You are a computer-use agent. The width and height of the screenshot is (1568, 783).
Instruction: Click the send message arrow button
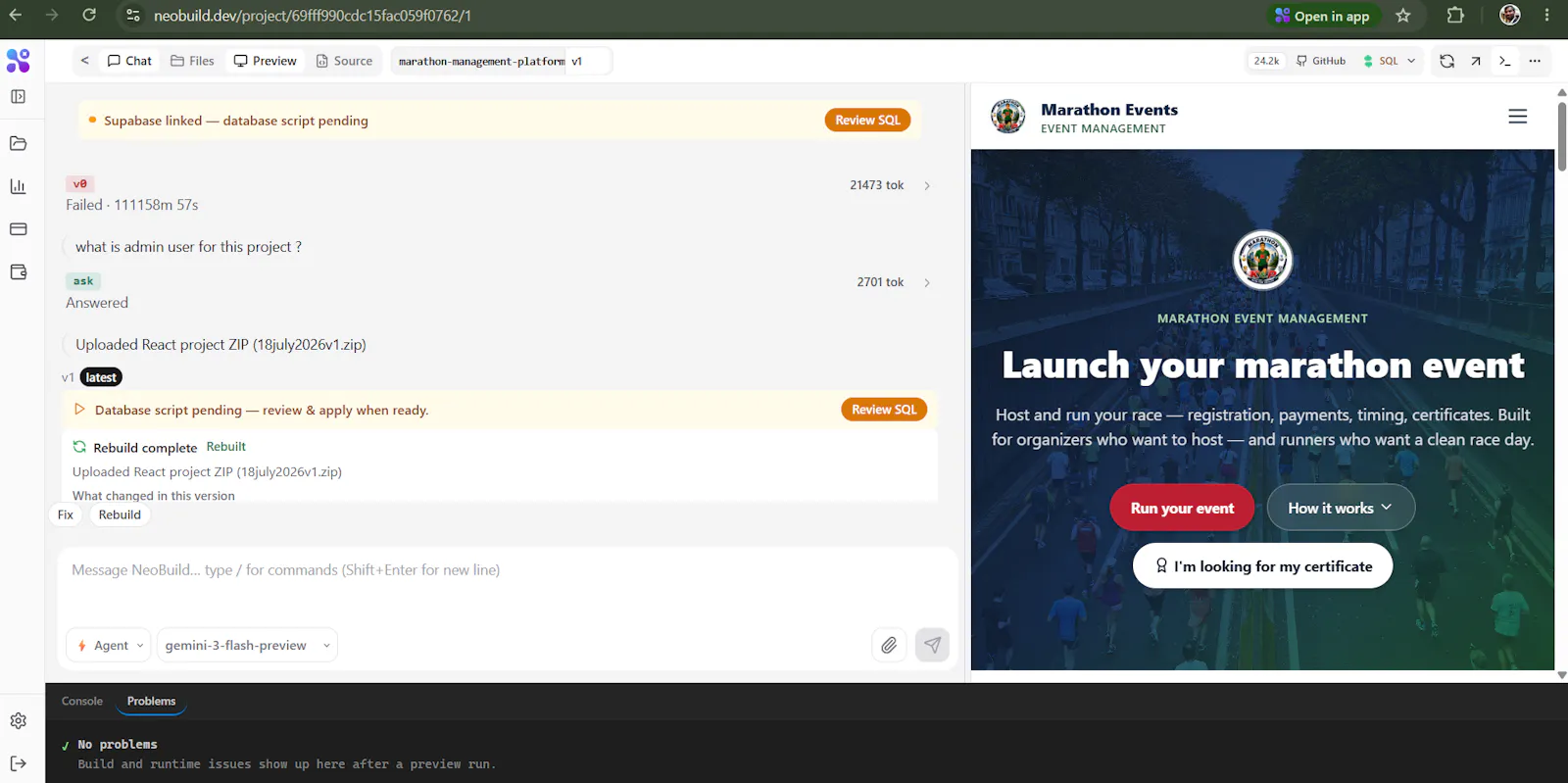coord(932,645)
